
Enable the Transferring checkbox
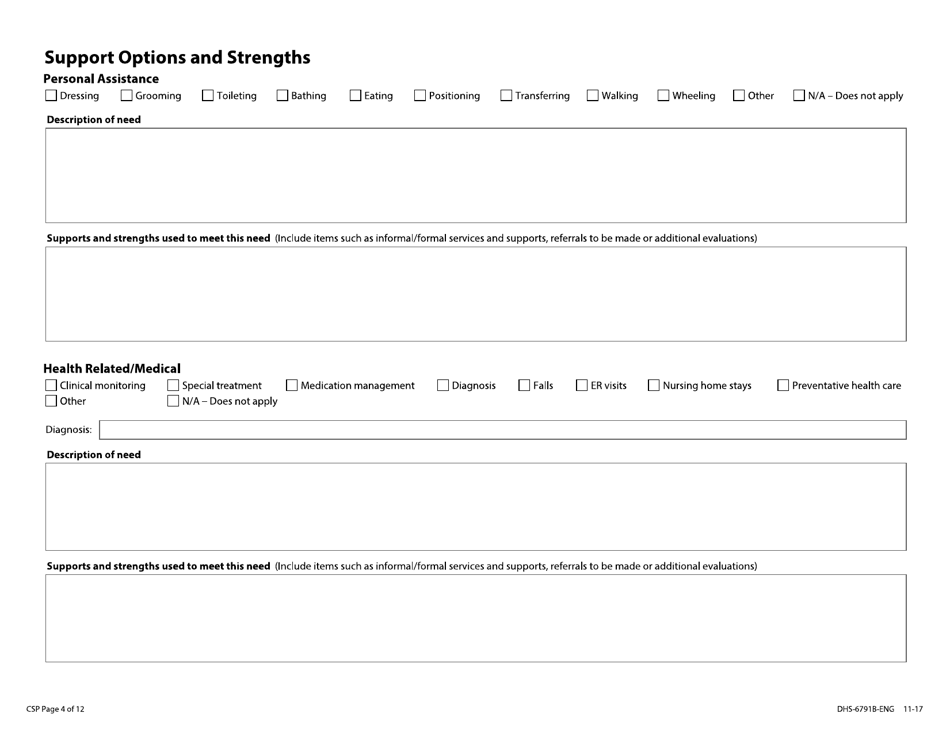pyautogui.click(x=508, y=95)
